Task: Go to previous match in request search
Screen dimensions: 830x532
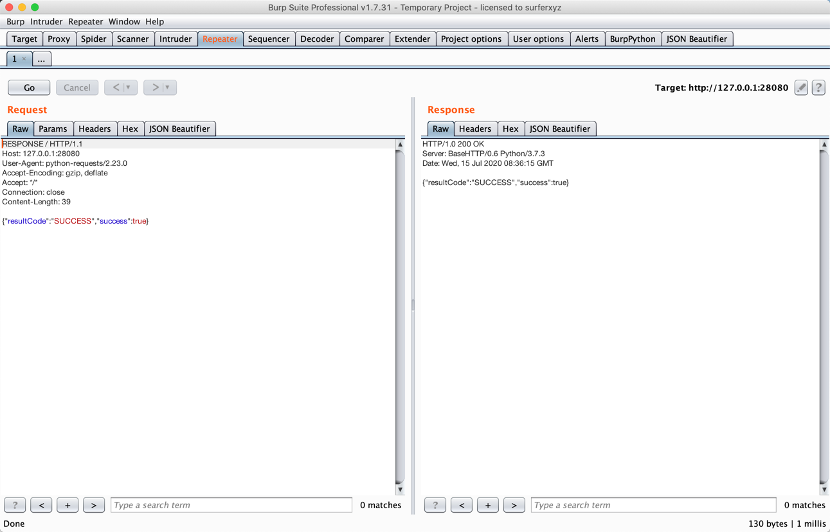Action: point(41,505)
